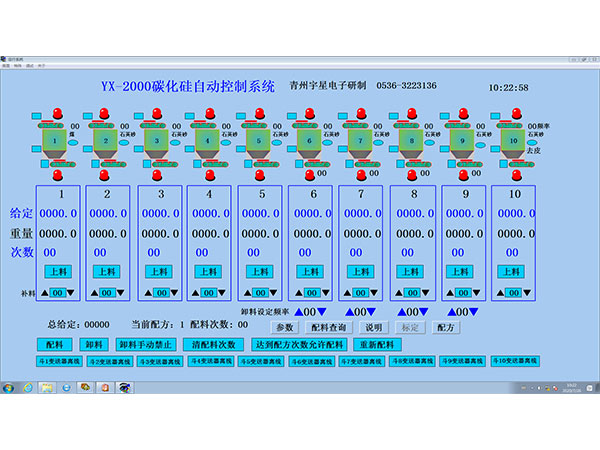Click the red indicator light below hopper 2

(x=107, y=172)
